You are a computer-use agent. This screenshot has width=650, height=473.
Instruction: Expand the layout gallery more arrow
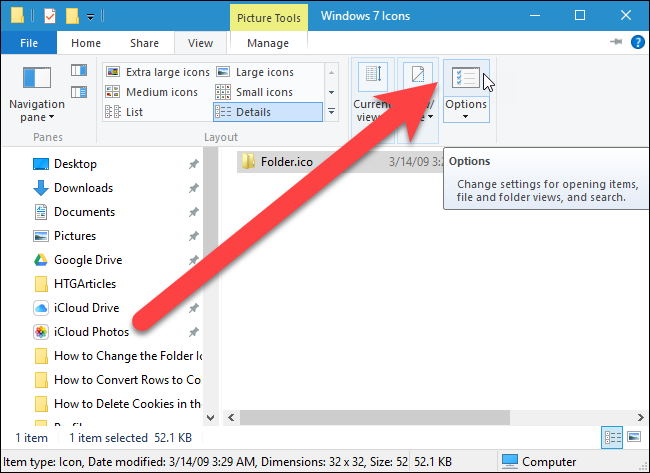click(x=332, y=112)
